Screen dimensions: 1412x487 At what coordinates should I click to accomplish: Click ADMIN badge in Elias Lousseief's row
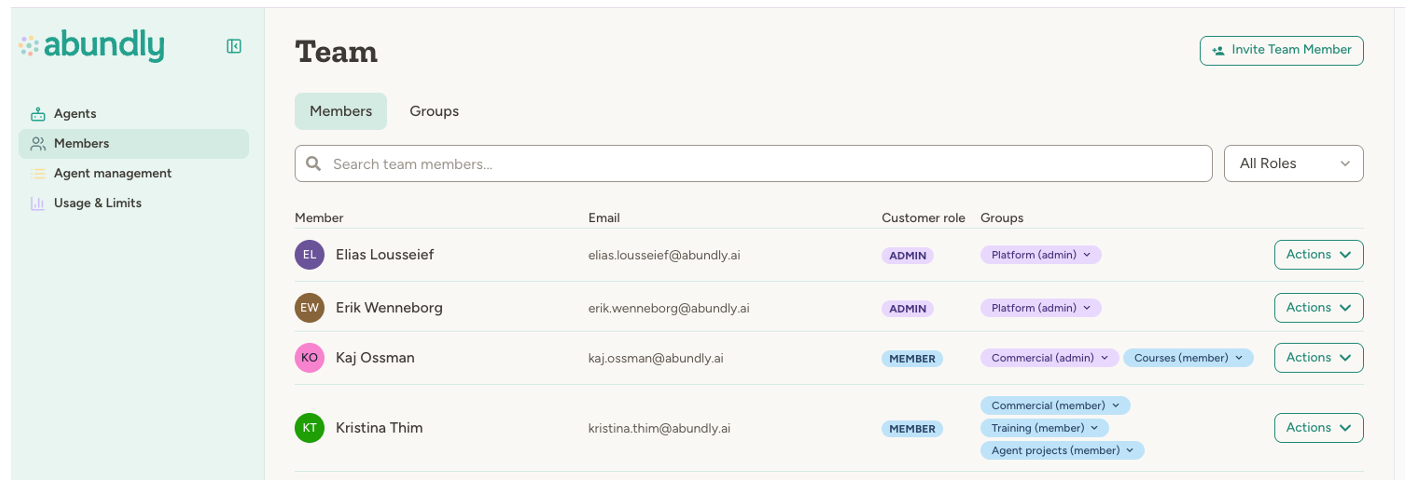pyautogui.click(x=908, y=256)
